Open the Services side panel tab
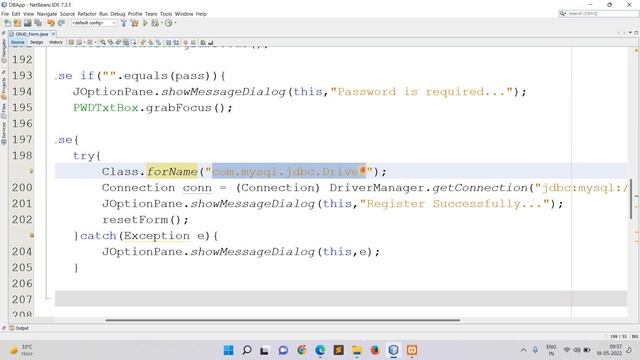This screenshot has width=640, height=360. pyautogui.click(x=4, y=133)
